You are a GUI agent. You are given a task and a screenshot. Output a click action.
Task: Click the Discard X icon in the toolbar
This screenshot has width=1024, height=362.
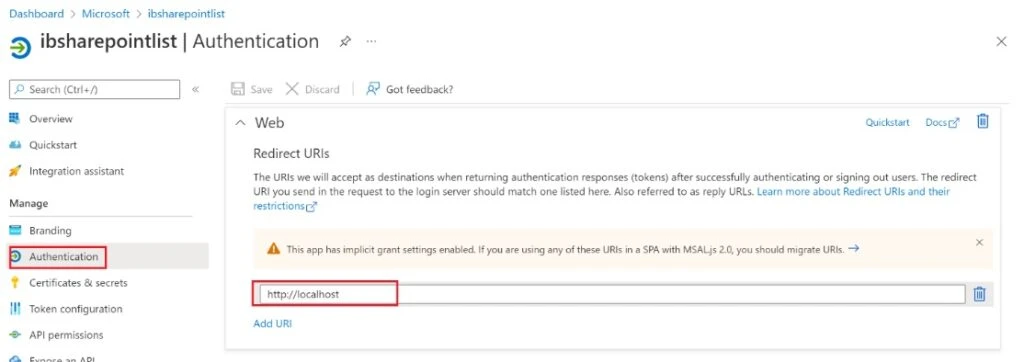[292, 89]
